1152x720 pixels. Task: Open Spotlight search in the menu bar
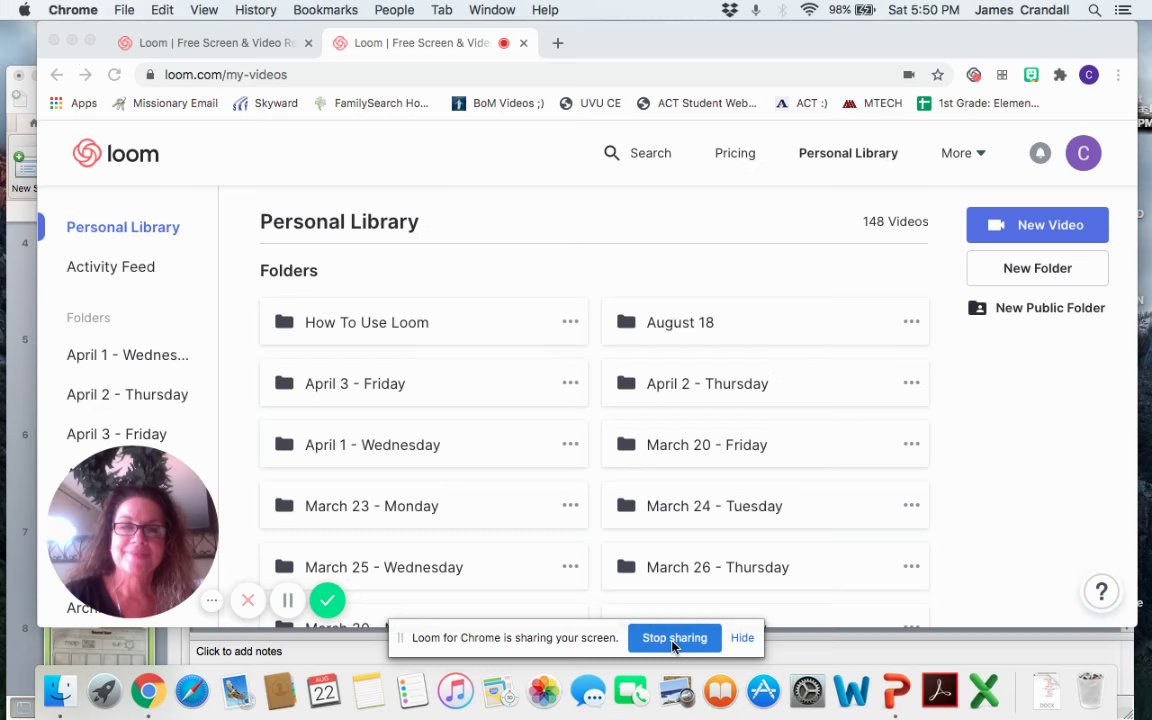1094,10
